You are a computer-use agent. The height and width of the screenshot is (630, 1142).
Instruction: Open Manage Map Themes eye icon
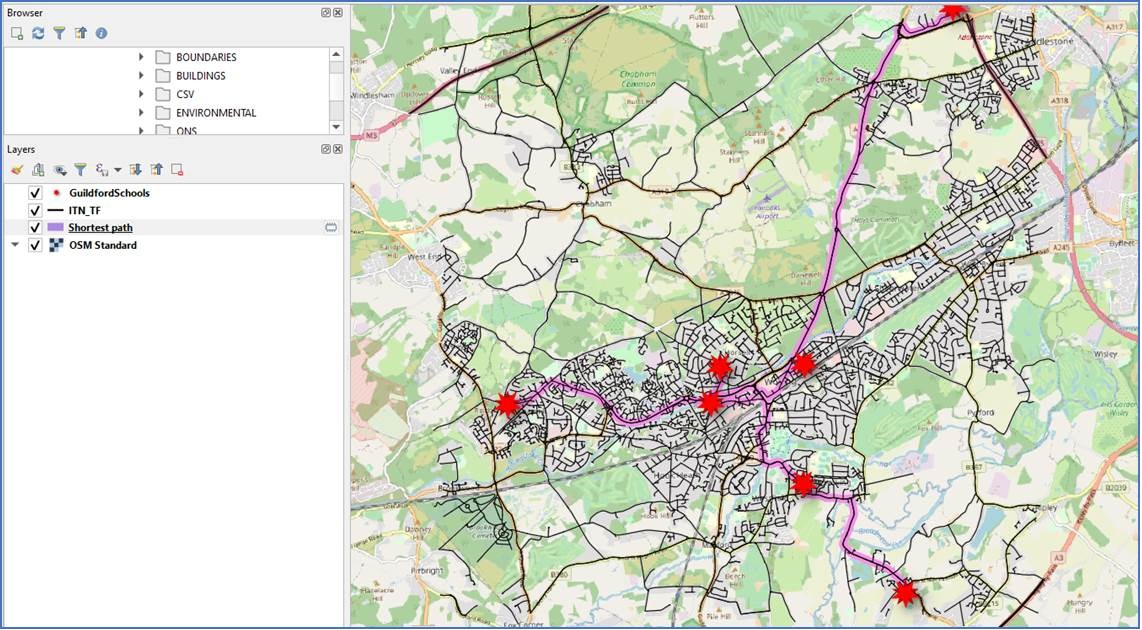pyautogui.click(x=60, y=170)
